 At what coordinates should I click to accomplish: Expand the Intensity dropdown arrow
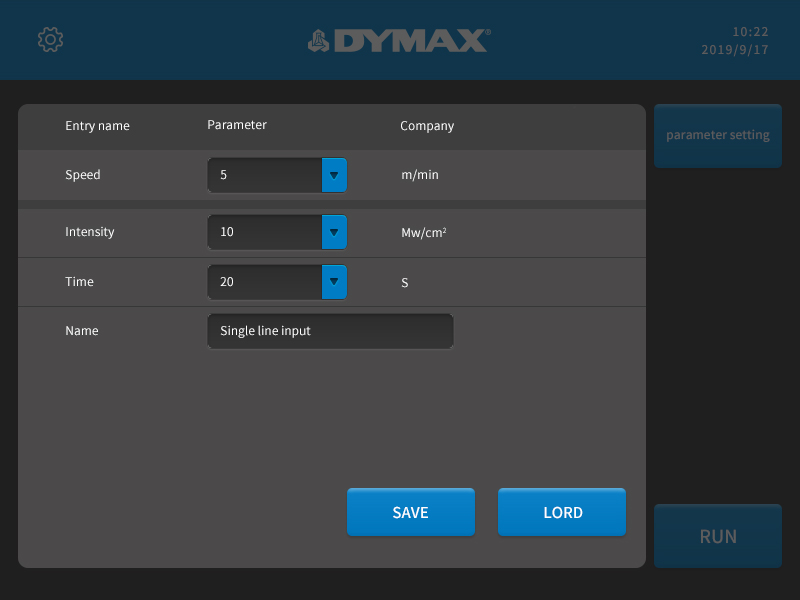334,232
